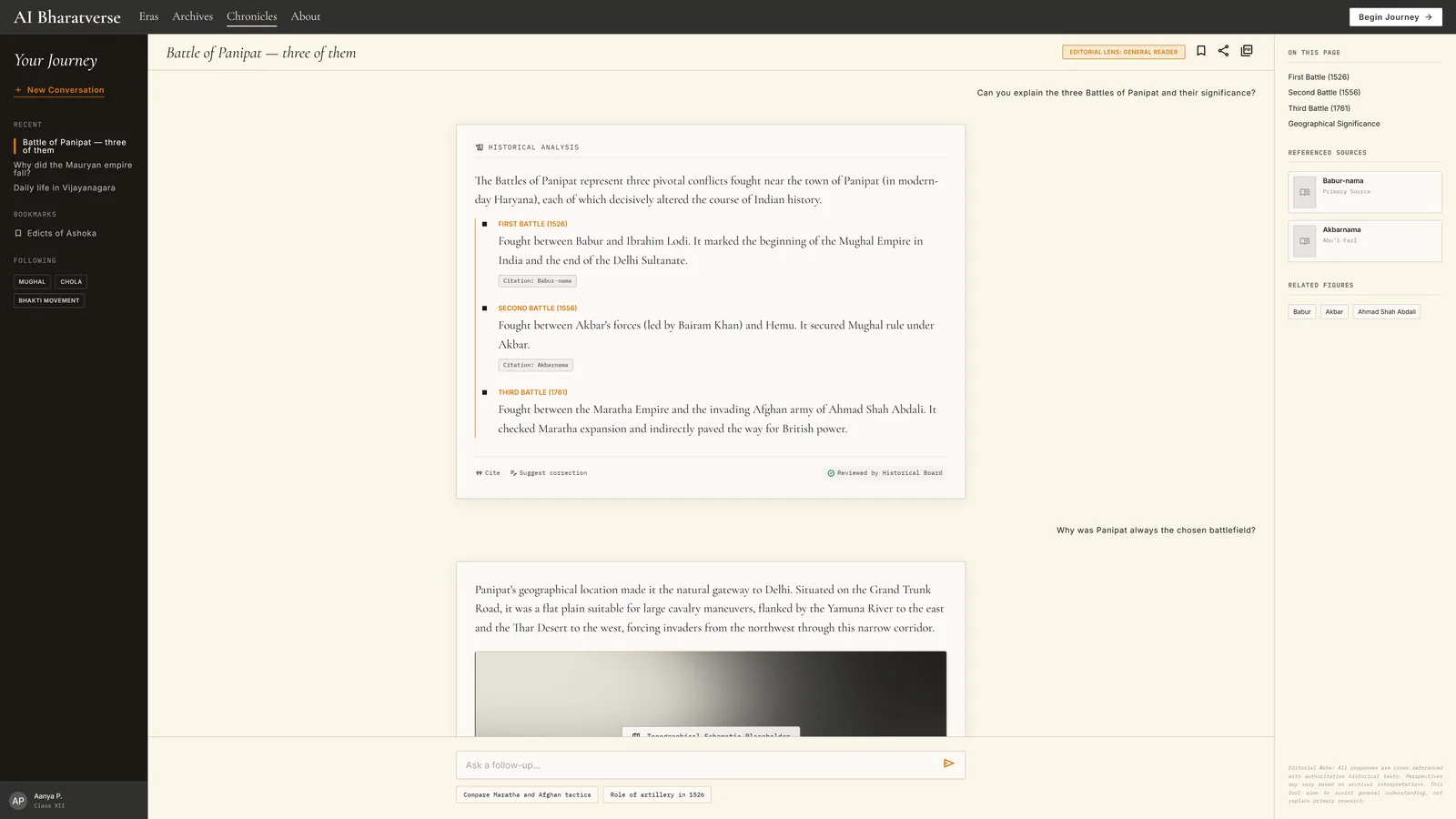Open the Eras menu
Image resolution: width=1456 pixels, height=819 pixels.
pos(148,16)
